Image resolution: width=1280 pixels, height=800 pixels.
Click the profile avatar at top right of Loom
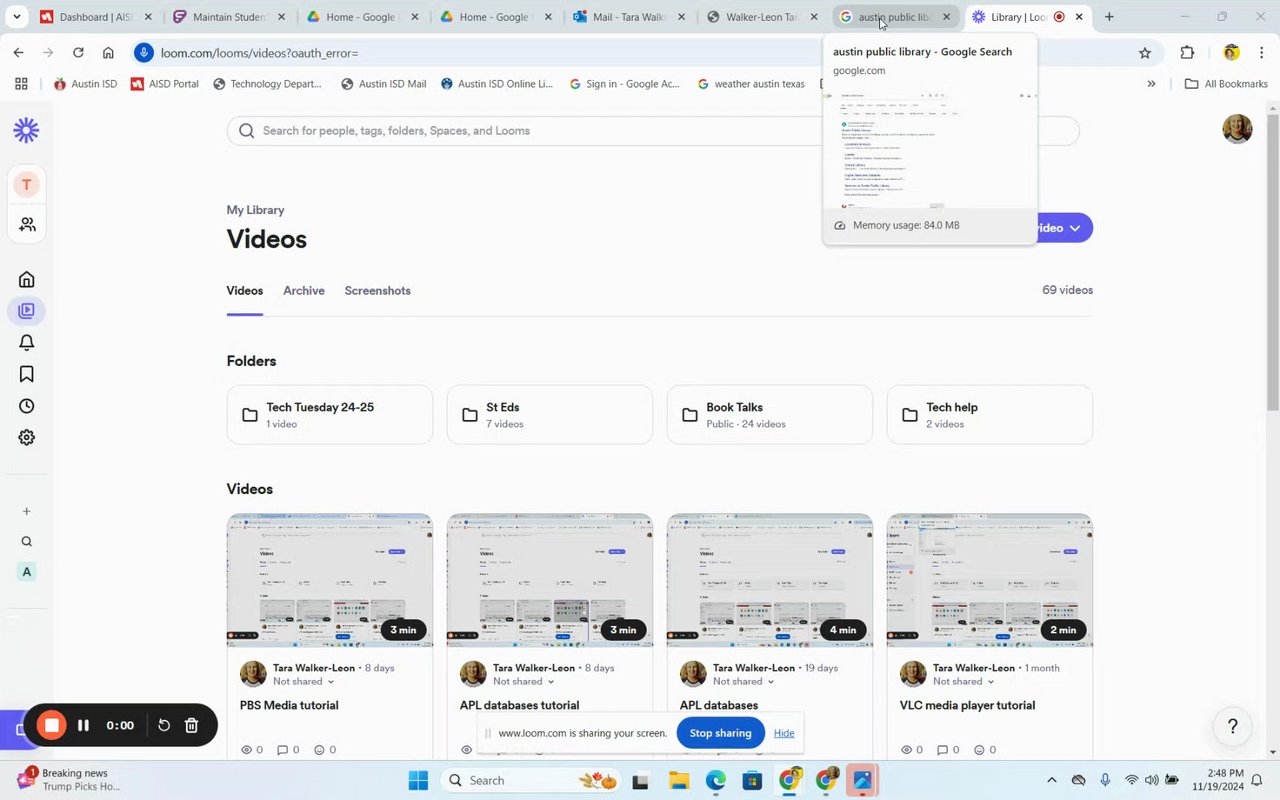pyautogui.click(x=1237, y=129)
